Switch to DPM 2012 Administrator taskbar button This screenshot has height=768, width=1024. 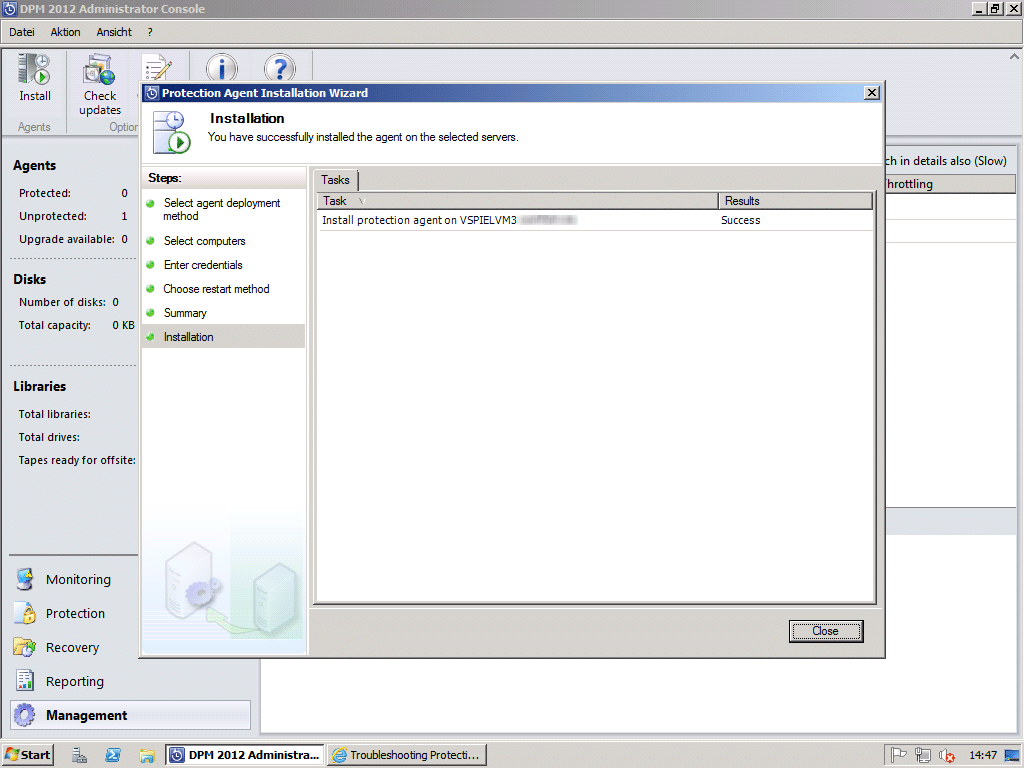(245, 755)
